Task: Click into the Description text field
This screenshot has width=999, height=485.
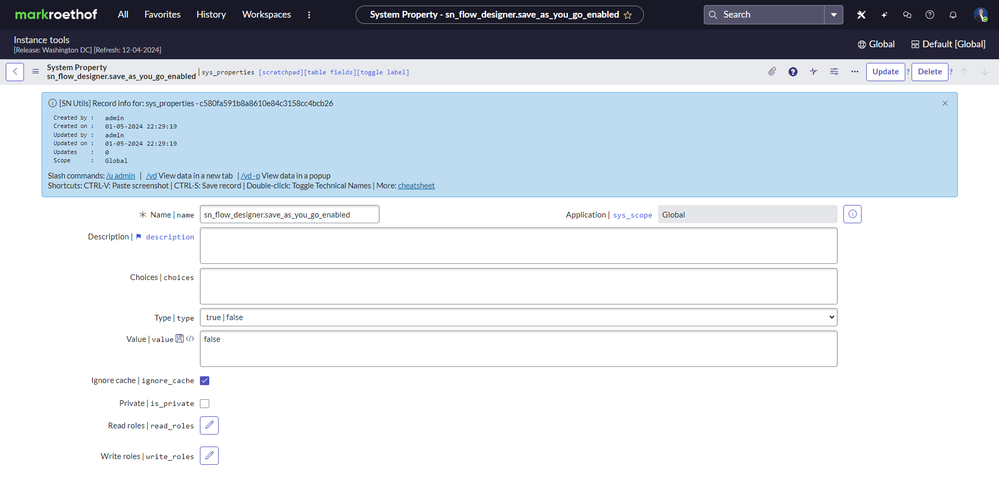Action: coord(518,245)
